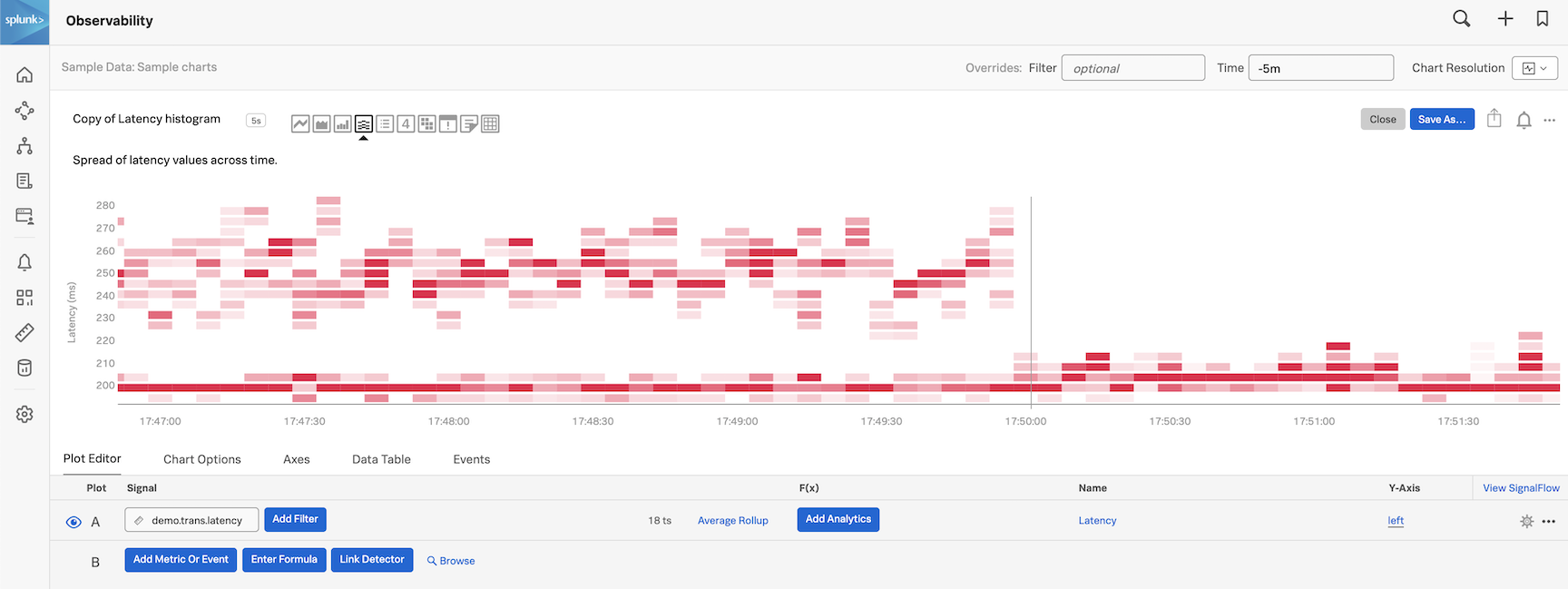Toggle visibility eye for plot A
The image size is (1568, 589).
pyautogui.click(x=73, y=522)
